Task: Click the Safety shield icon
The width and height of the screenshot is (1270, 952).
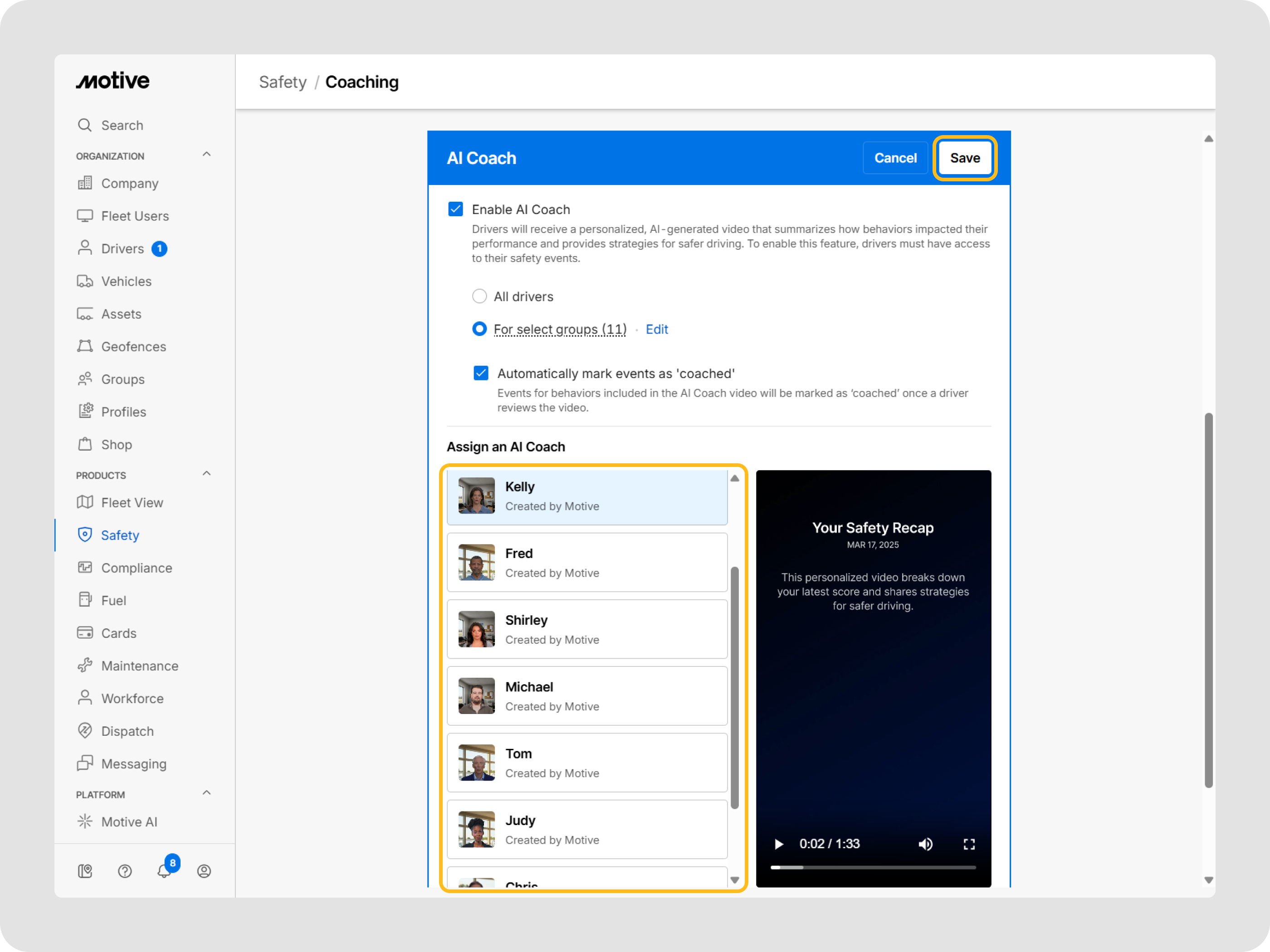Action: [85, 535]
